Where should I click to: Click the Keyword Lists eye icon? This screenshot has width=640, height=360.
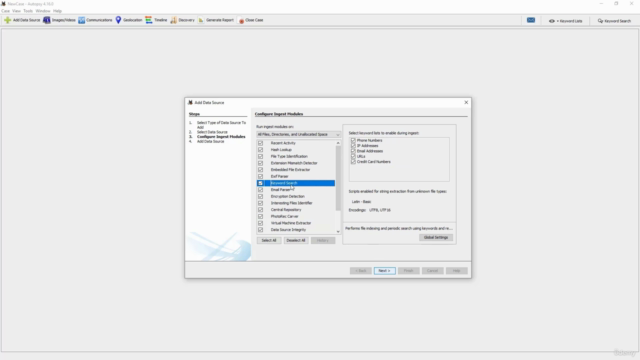click(552, 21)
